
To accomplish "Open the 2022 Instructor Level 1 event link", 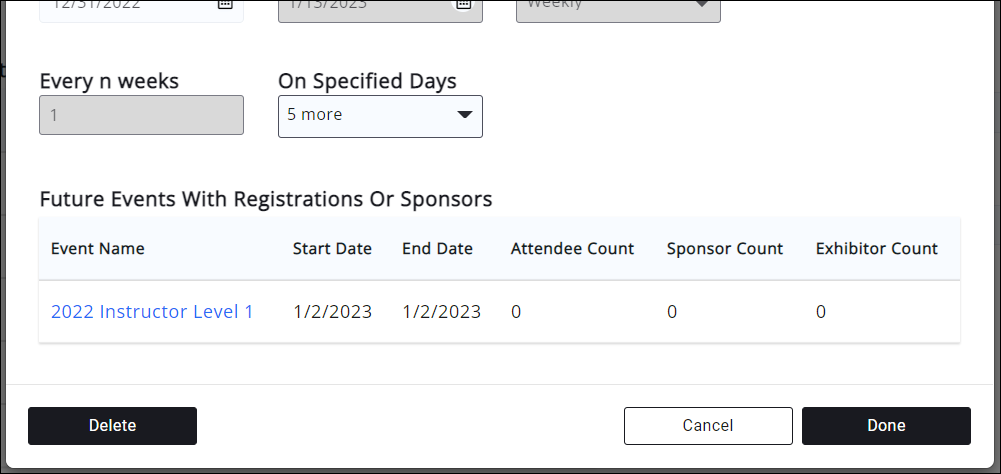I will 152,312.
